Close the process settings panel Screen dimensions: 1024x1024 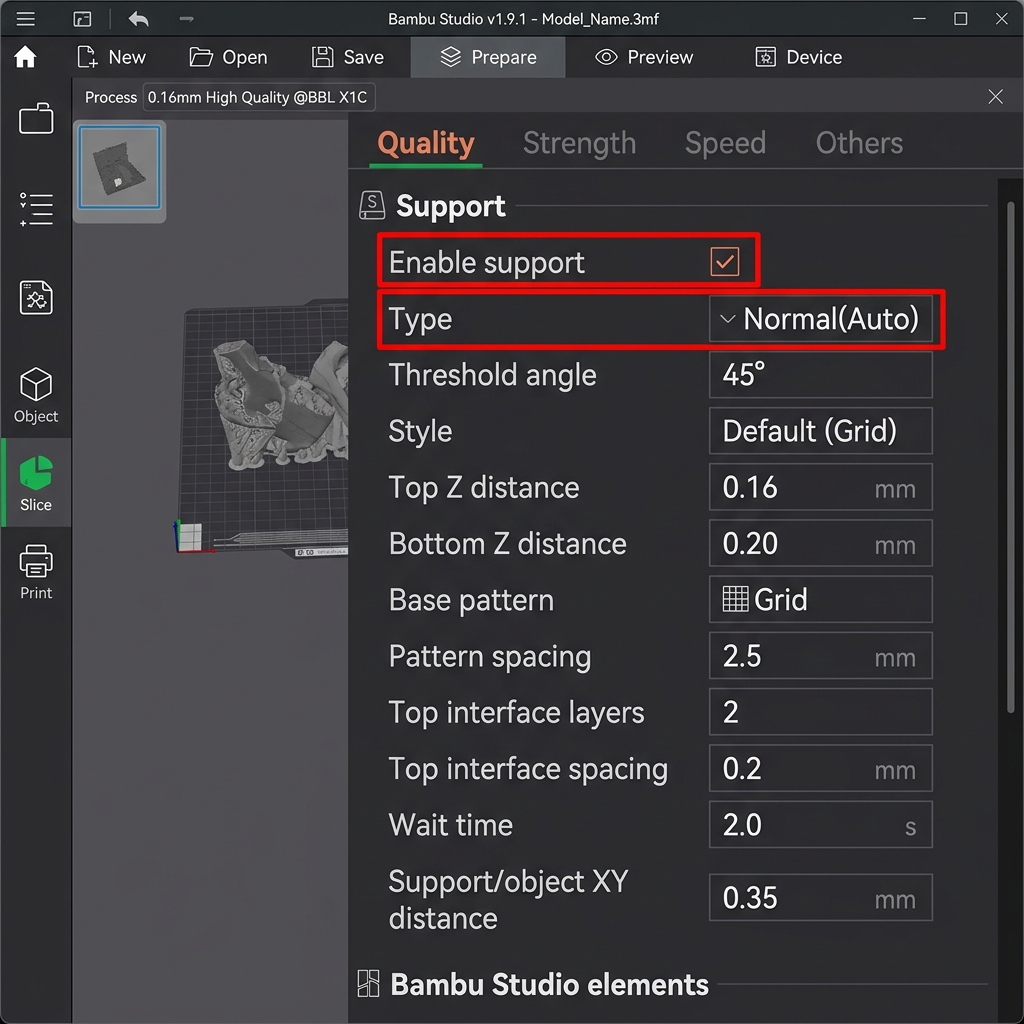995,97
